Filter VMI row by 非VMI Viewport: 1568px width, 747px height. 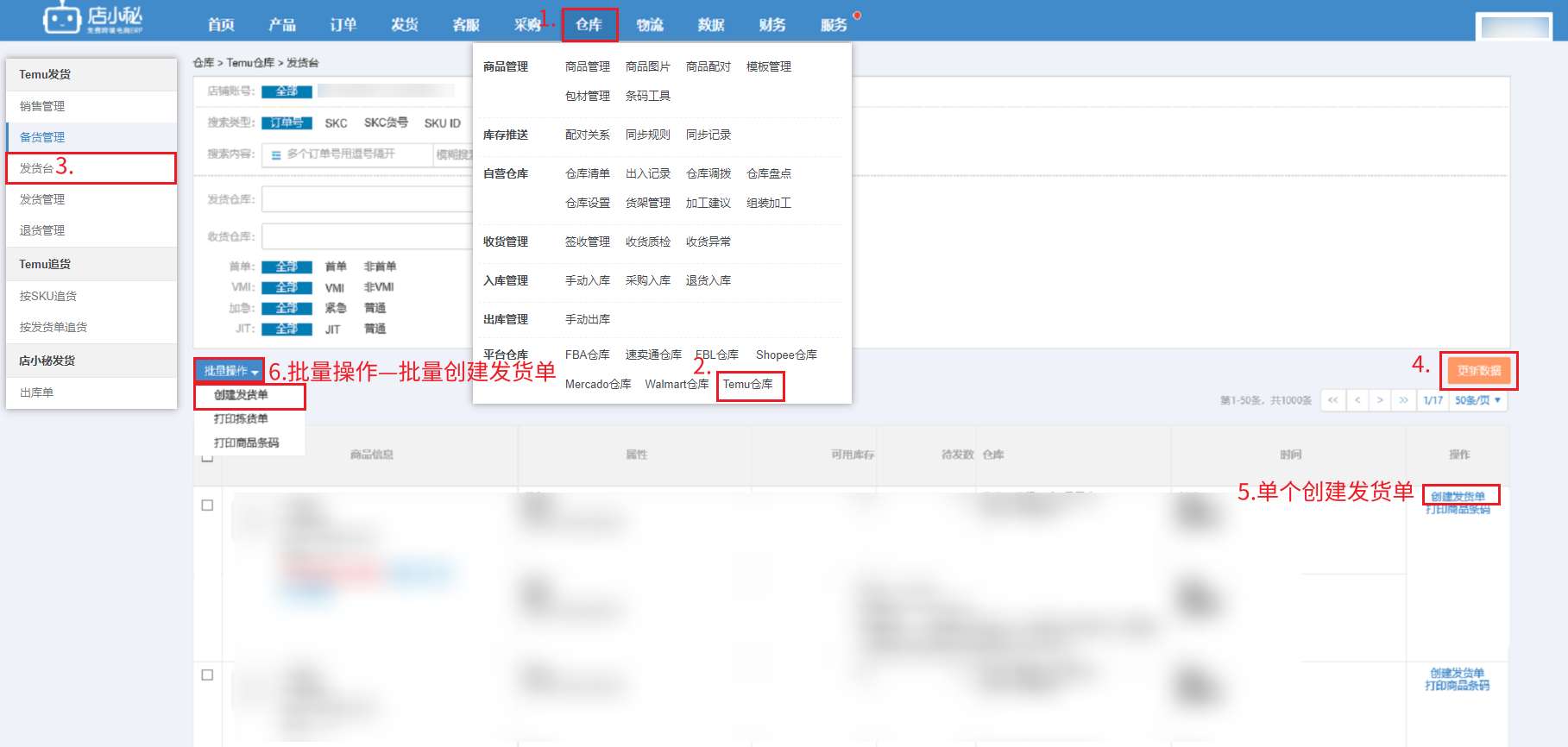(378, 287)
